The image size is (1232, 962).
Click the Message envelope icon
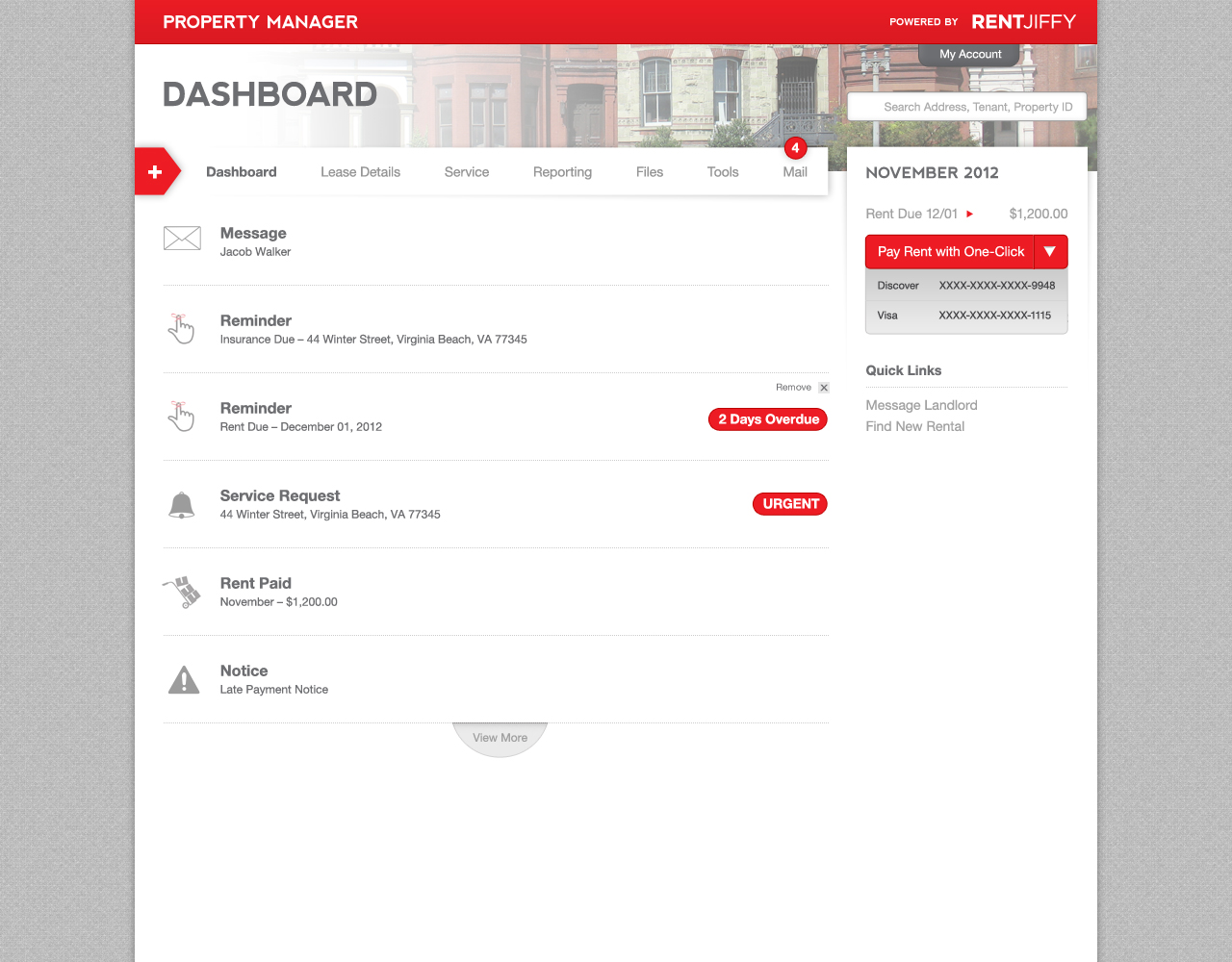click(x=182, y=239)
